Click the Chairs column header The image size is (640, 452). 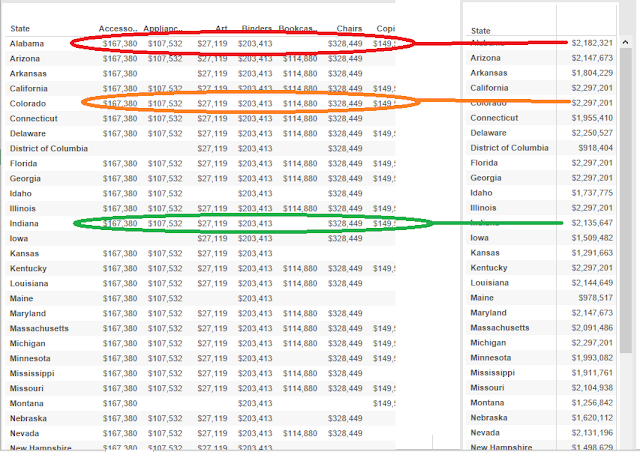pos(349,29)
